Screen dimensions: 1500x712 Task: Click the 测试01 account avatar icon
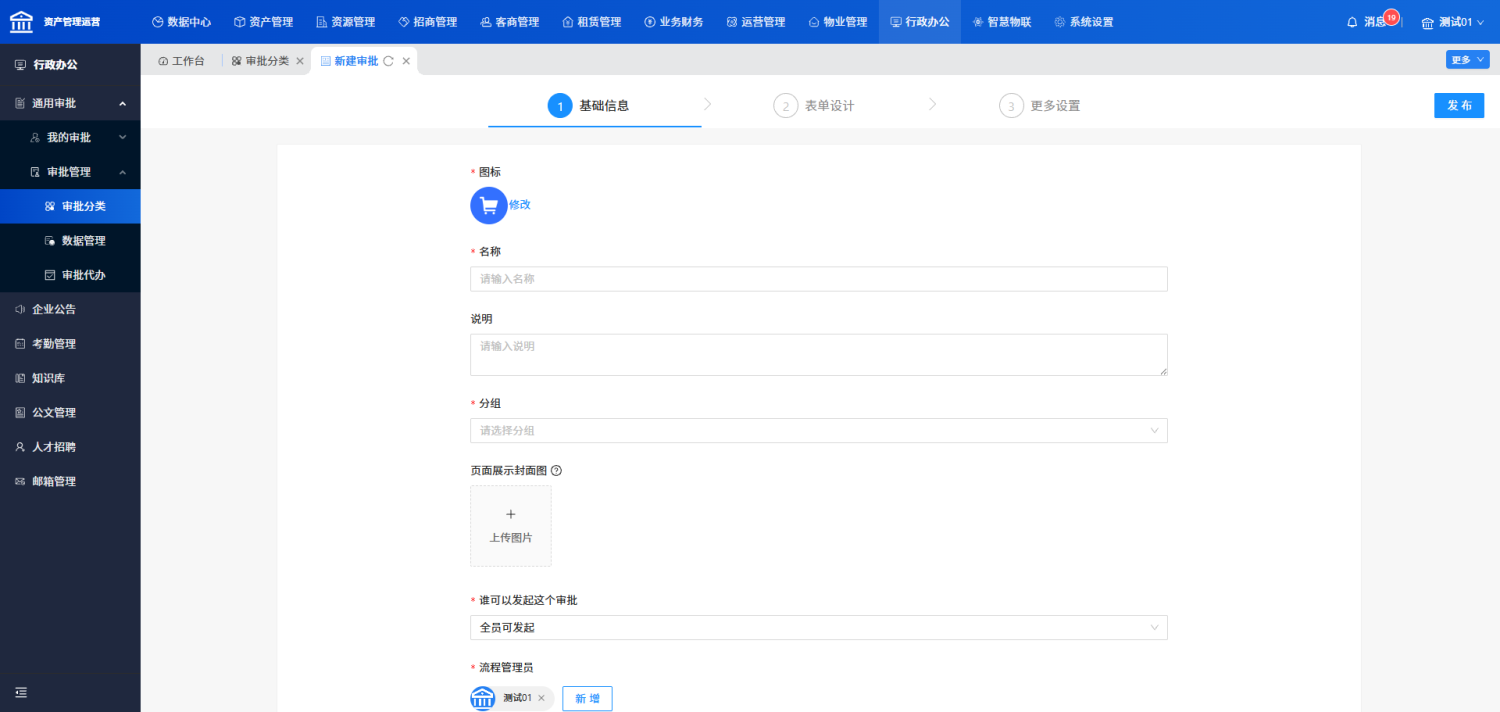[1428, 22]
